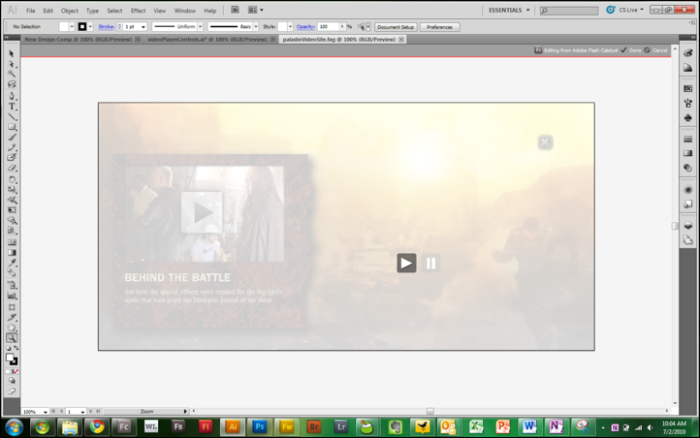700x438 pixels.
Task: Open the zoom level dropdown at bottom
Action: click(45, 412)
